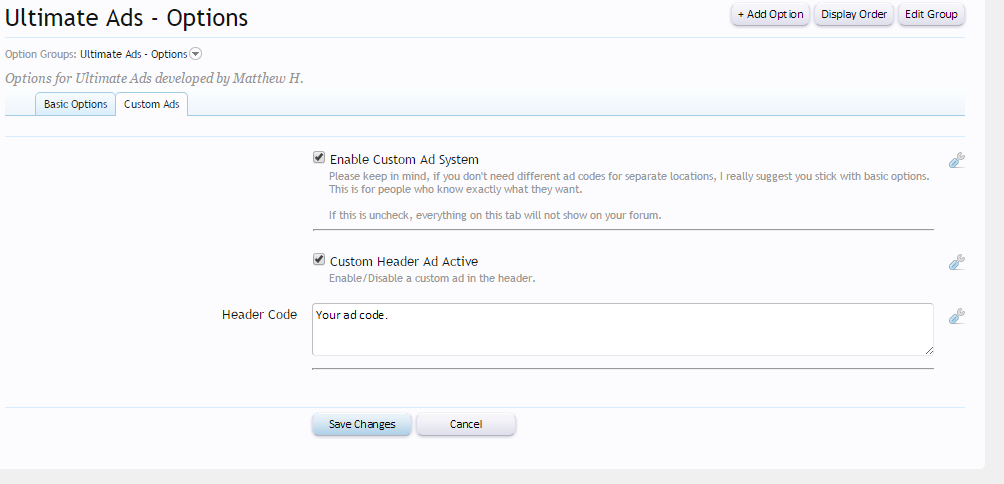
Task: Click the 'Header Code' field label
Action: tap(259, 314)
